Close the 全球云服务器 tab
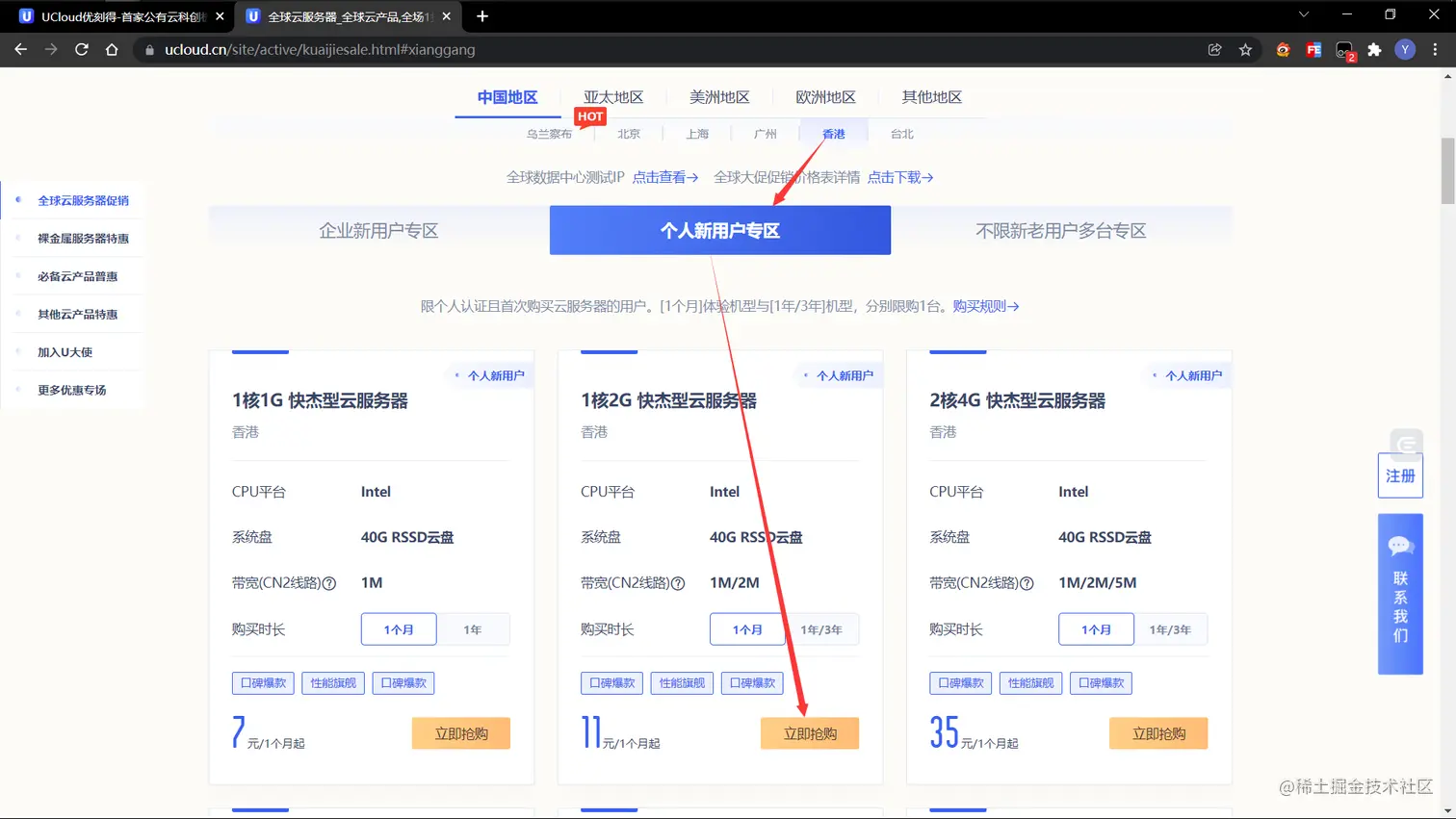 pos(446,16)
